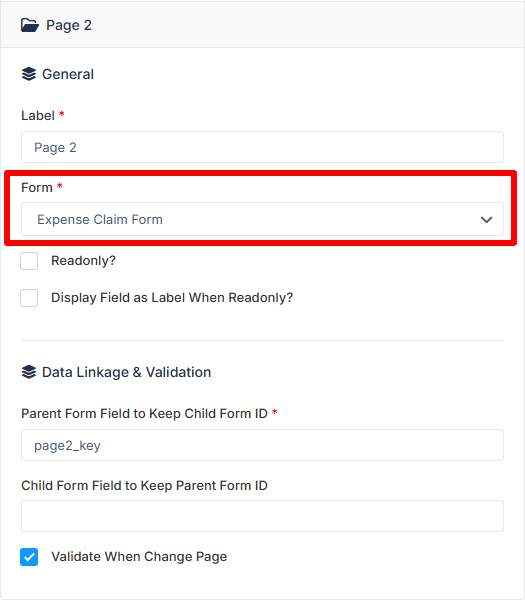The height and width of the screenshot is (603, 525).
Task: Click the Label input containing Page 2
Action: [262, 147]
